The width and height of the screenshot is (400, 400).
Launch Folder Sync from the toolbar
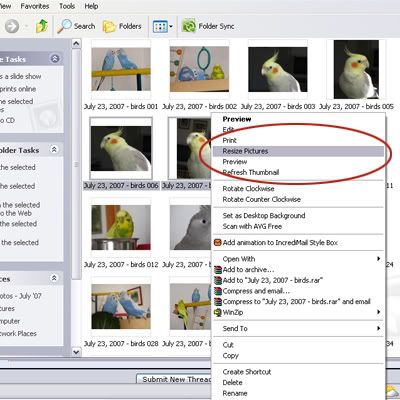[208, 26]
